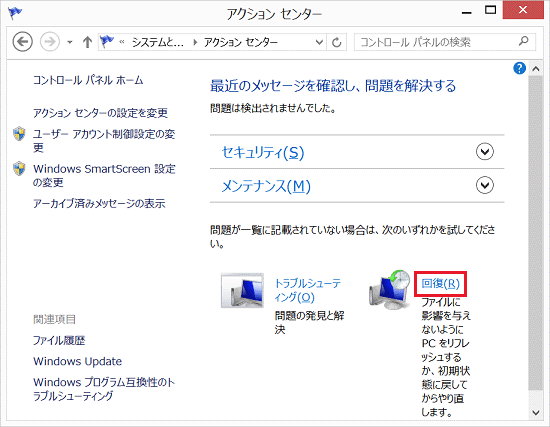Click the セキュリティ(S) section heading
Image resolution: width=550 pixels, height=427 pixels.
[x=263, y=152]
